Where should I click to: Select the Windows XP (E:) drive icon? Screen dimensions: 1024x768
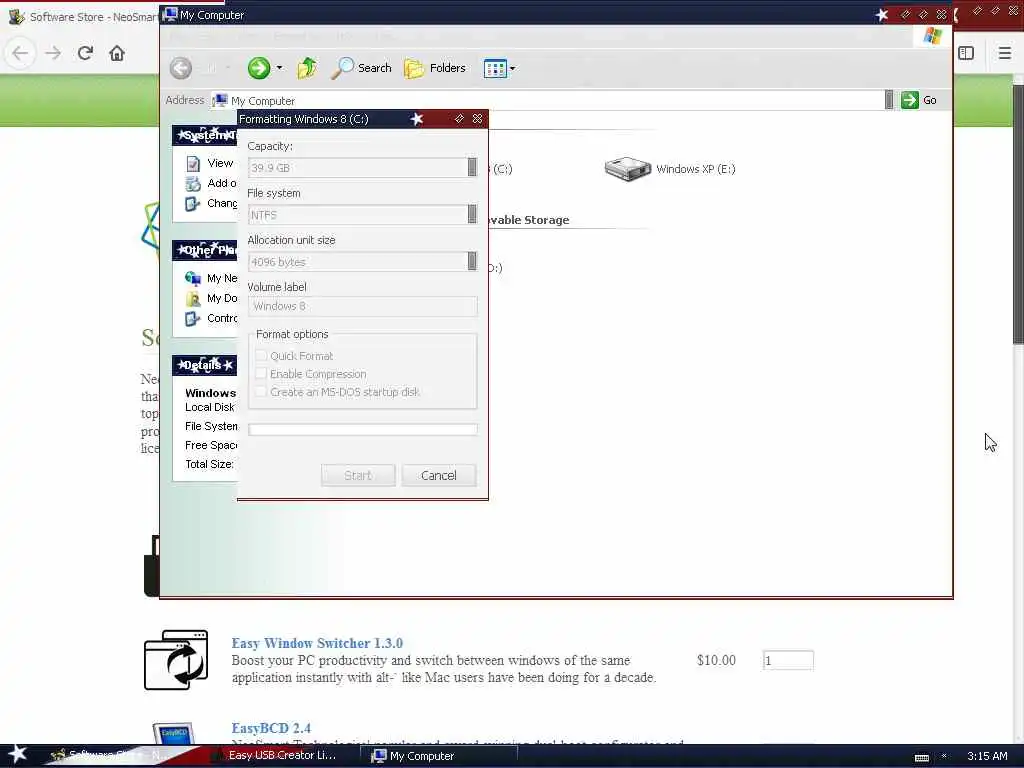point(628,169)
